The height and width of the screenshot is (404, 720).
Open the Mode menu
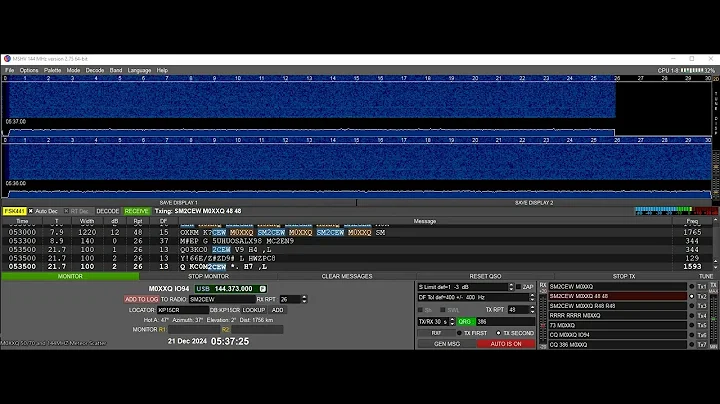click(73, 70)
